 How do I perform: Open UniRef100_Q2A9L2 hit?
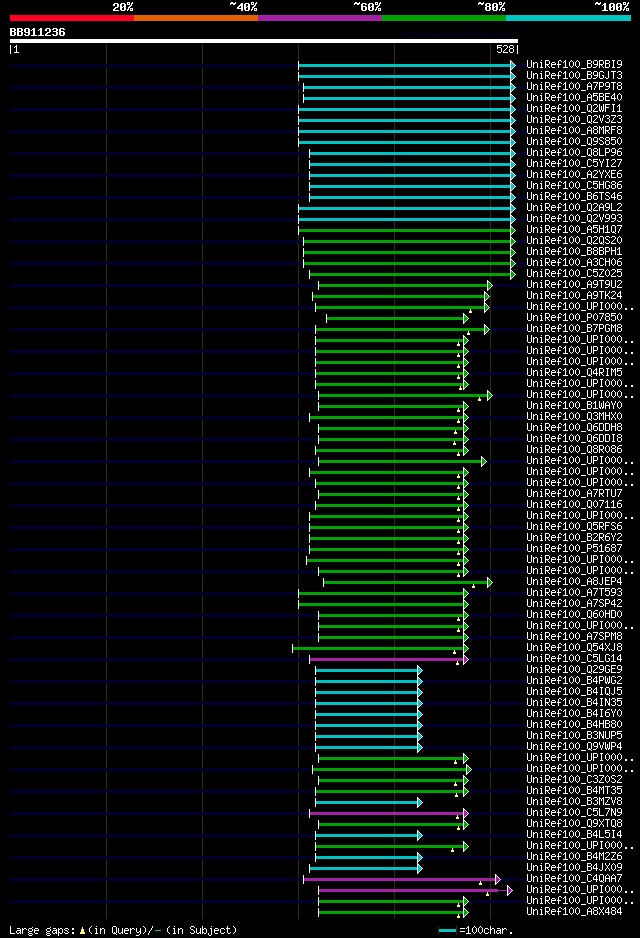pos(574,207)
